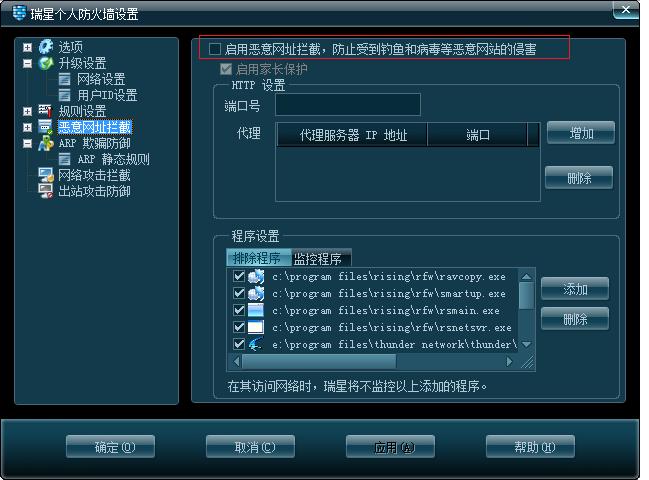Uncheck the ravcopy.exe checkbox
The width and height of the screenshot is (649, 480).
pos(239,276)
